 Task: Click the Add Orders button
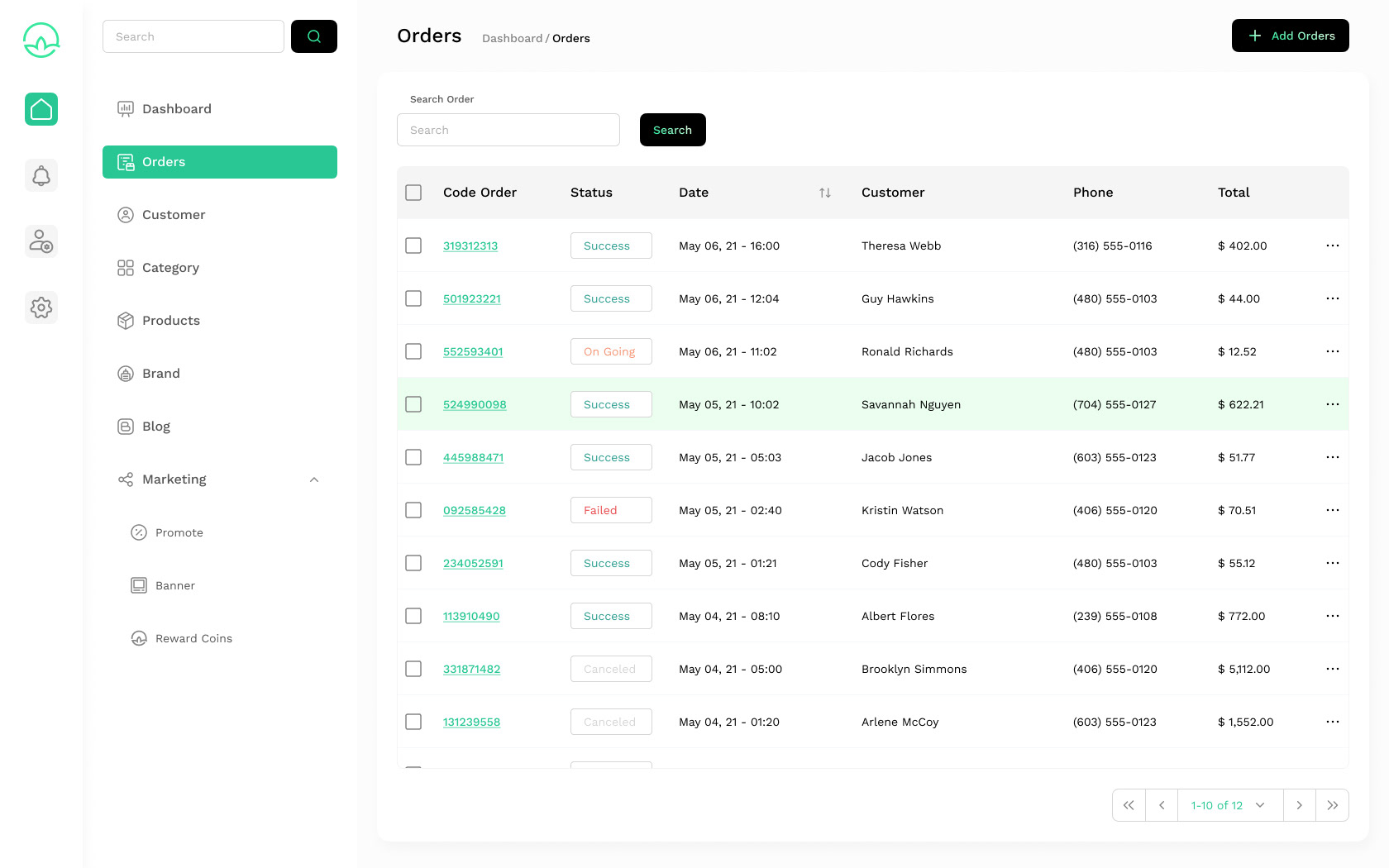tap(1291, 36)
